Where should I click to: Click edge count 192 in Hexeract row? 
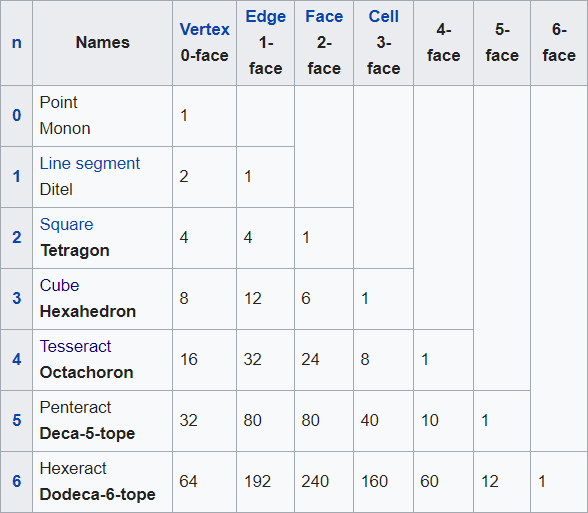[x=257, y=482]
